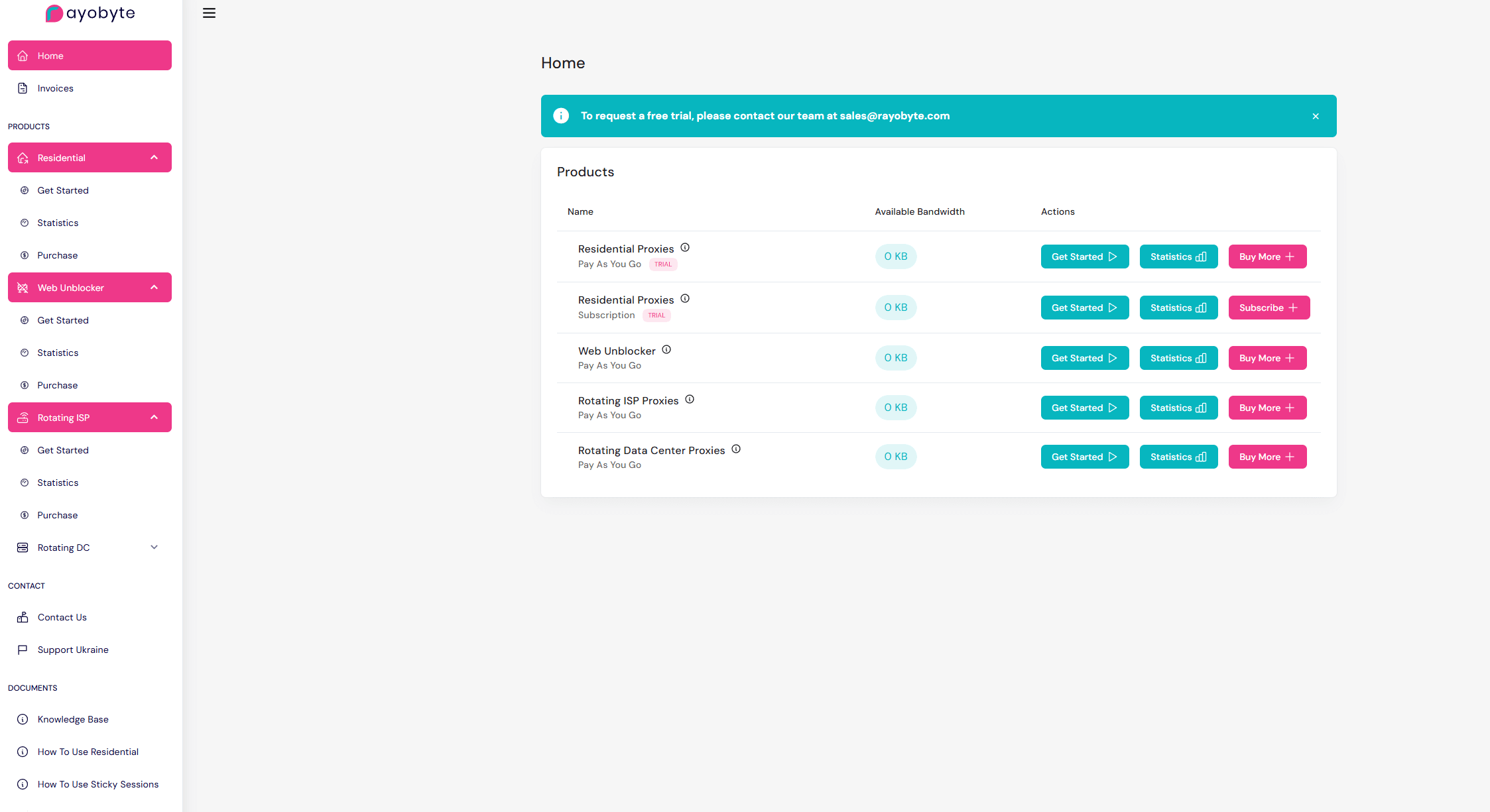Click TRIAL badge on Subscription row
Image resolution: width=1490 pixels, height=812 pixels.
[x=656, y=316]
